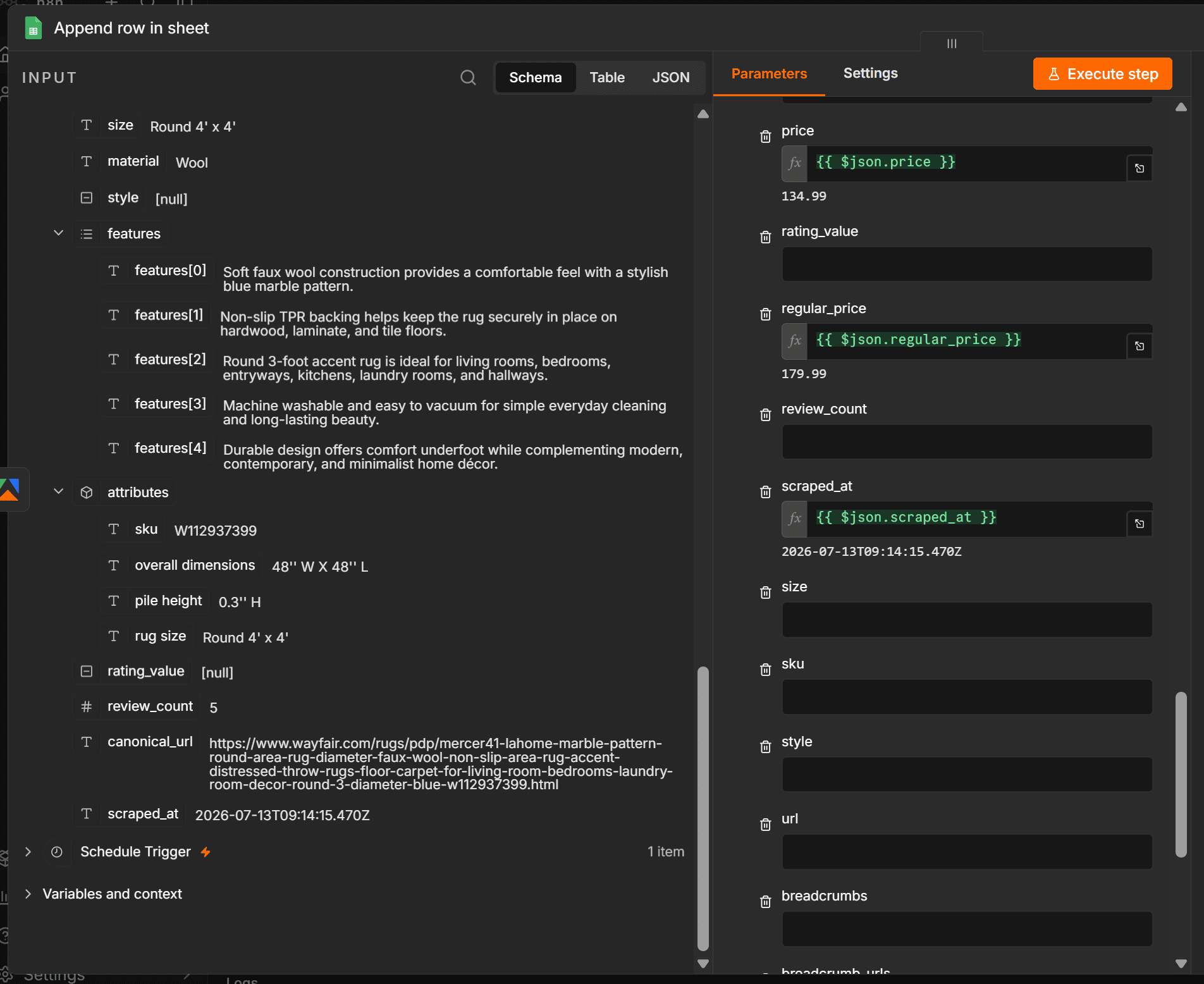
Task: Open the expression editor for the price field
Action: pyautogui.click(x=1139, y=168)
